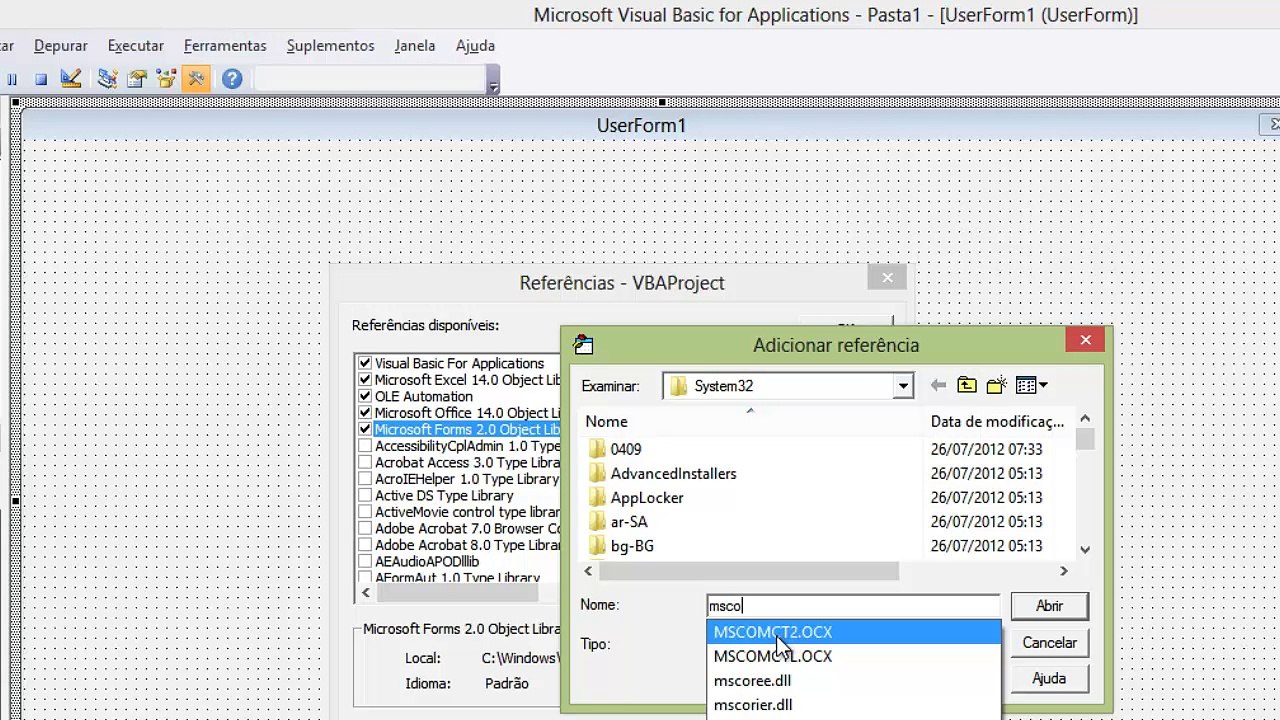Open the Janela menu
This screenshot has height=720, width=1280.
(x=415, y=45)
